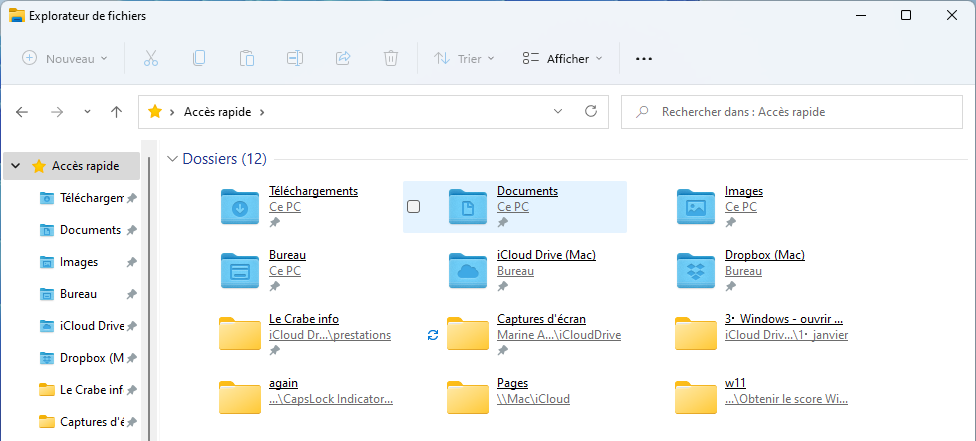This screenshot has width=976, height=441.
Task: Open Captures d'é in the sidebar
Action: pyautogui.click(x=92, y=422)
